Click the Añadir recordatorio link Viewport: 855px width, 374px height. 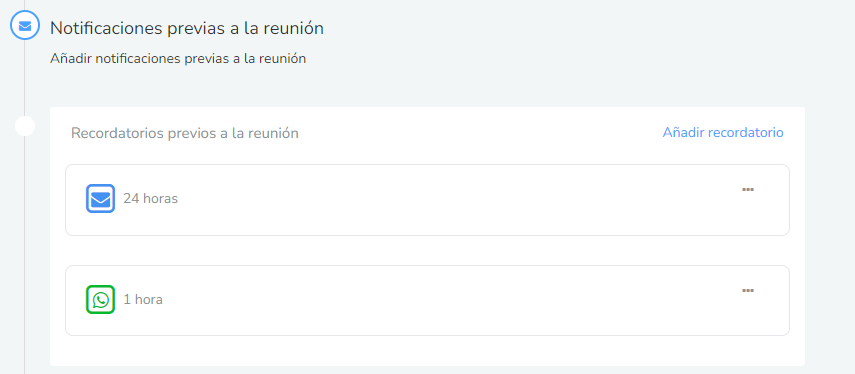point(723,132)
